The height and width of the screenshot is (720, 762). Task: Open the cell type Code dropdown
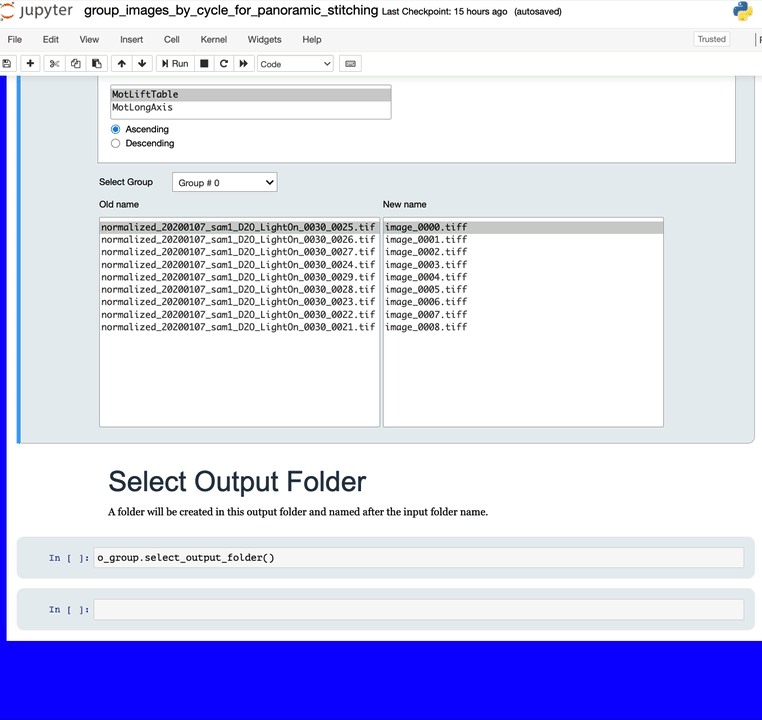pyautogui.click(x=295, y=64)
